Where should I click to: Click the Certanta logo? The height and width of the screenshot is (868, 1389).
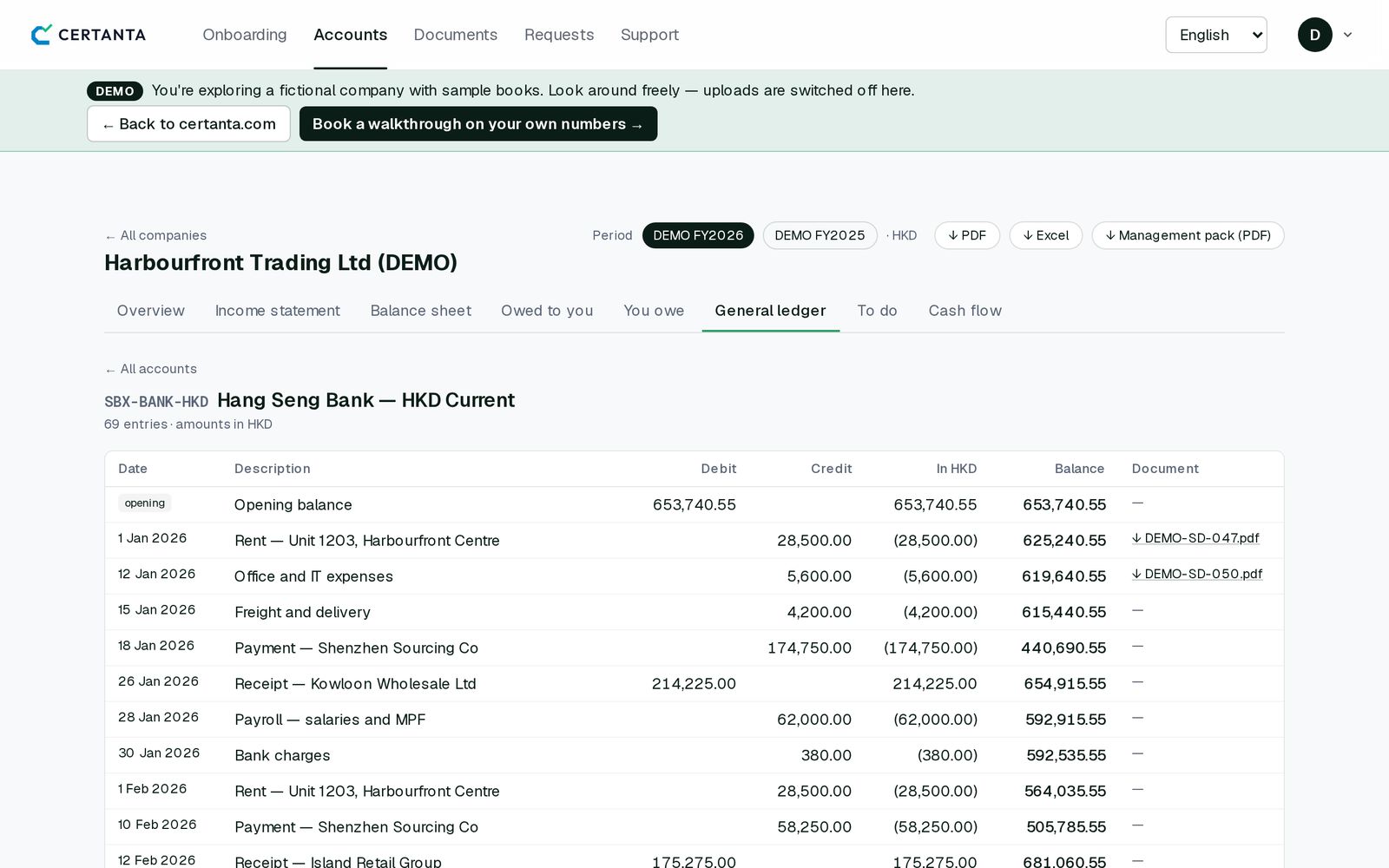pyautogui.click(x=89, y=35)
